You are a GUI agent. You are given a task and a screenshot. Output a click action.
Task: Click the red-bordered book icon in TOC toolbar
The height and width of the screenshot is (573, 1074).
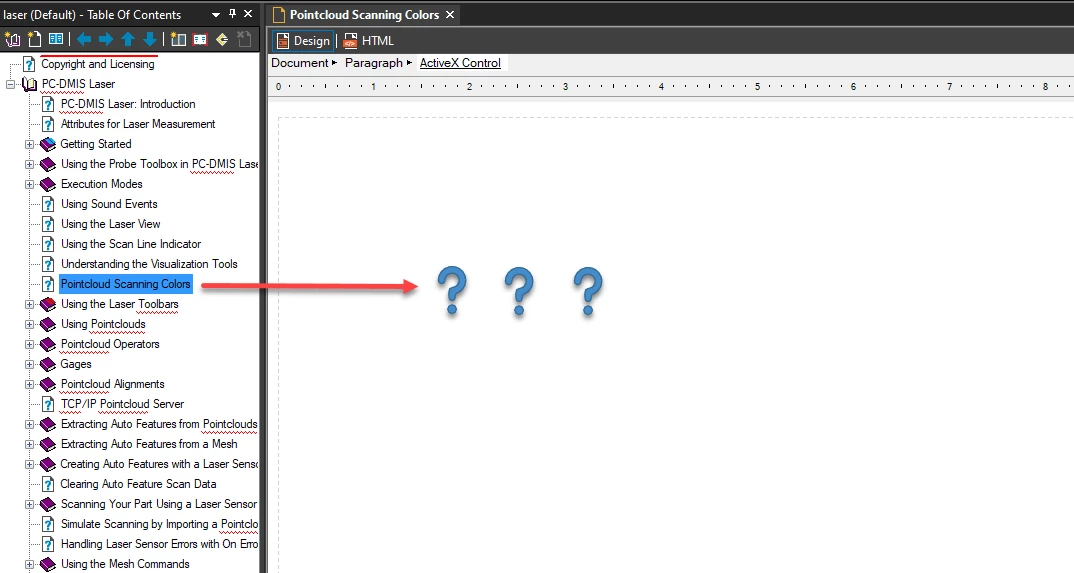[x=200, y=40]
